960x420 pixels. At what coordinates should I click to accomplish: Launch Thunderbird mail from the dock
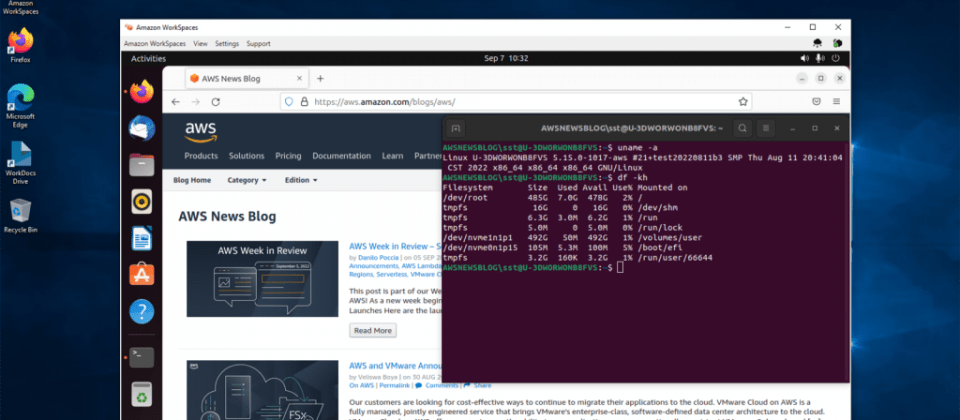coord(141,129)
